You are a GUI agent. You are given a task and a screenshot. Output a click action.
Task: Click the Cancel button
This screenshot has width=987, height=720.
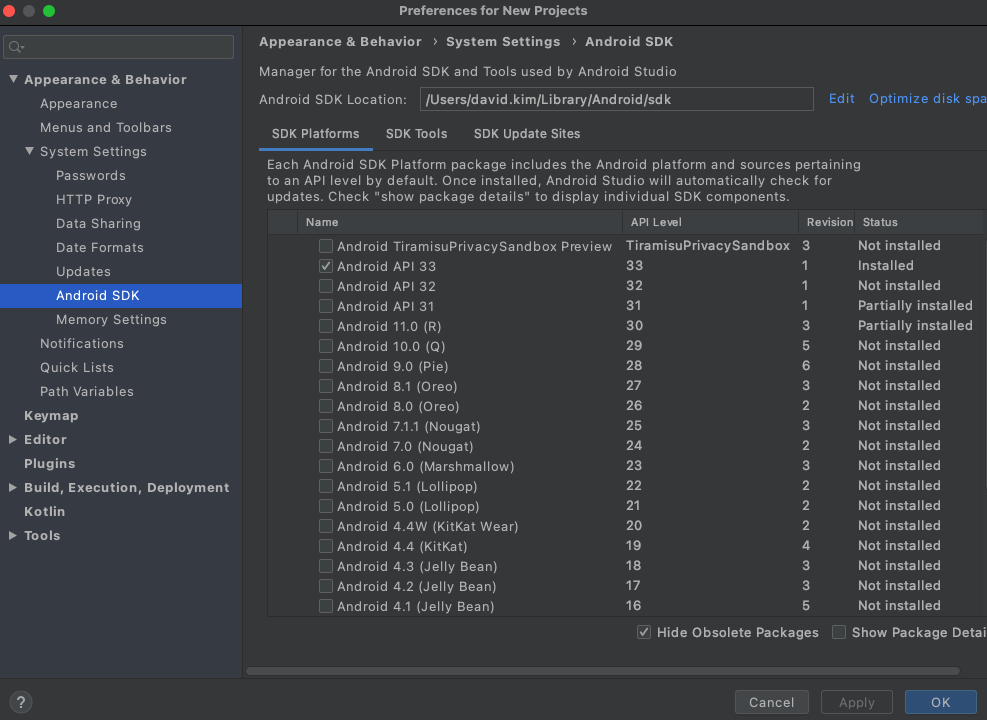pyautogui.click(x=771, y=702)
